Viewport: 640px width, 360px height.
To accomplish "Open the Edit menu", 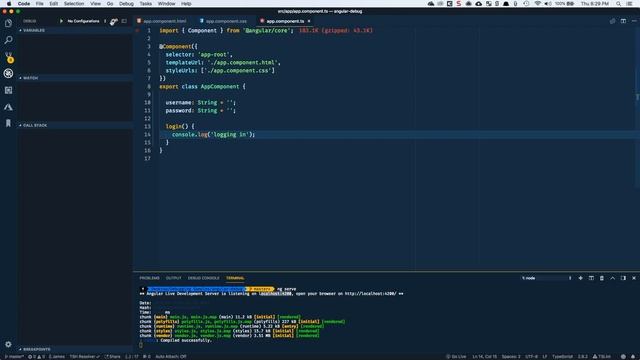I will coord(53,4).
